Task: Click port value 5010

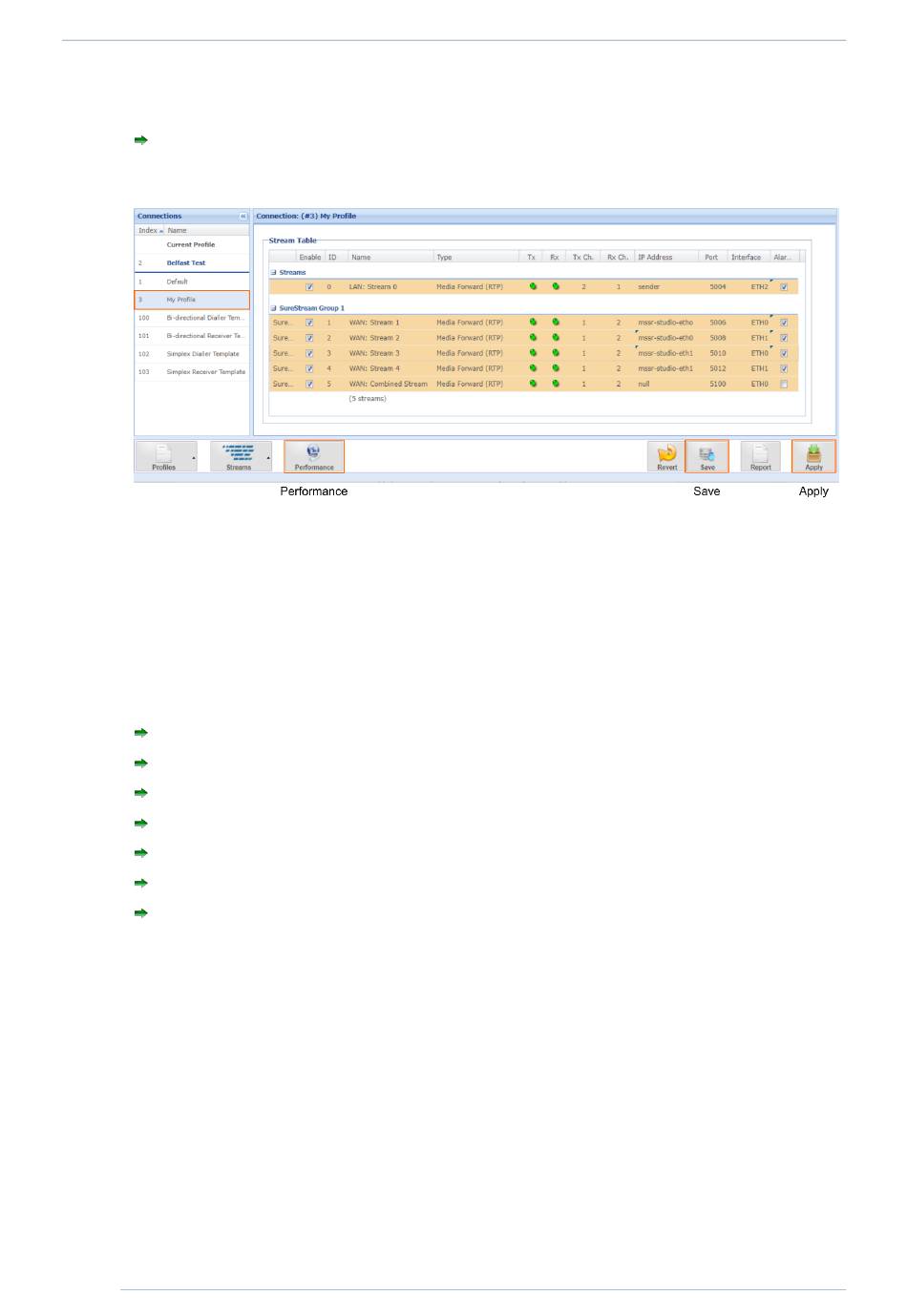Action: pyautogui.click(x=718, y=353)
